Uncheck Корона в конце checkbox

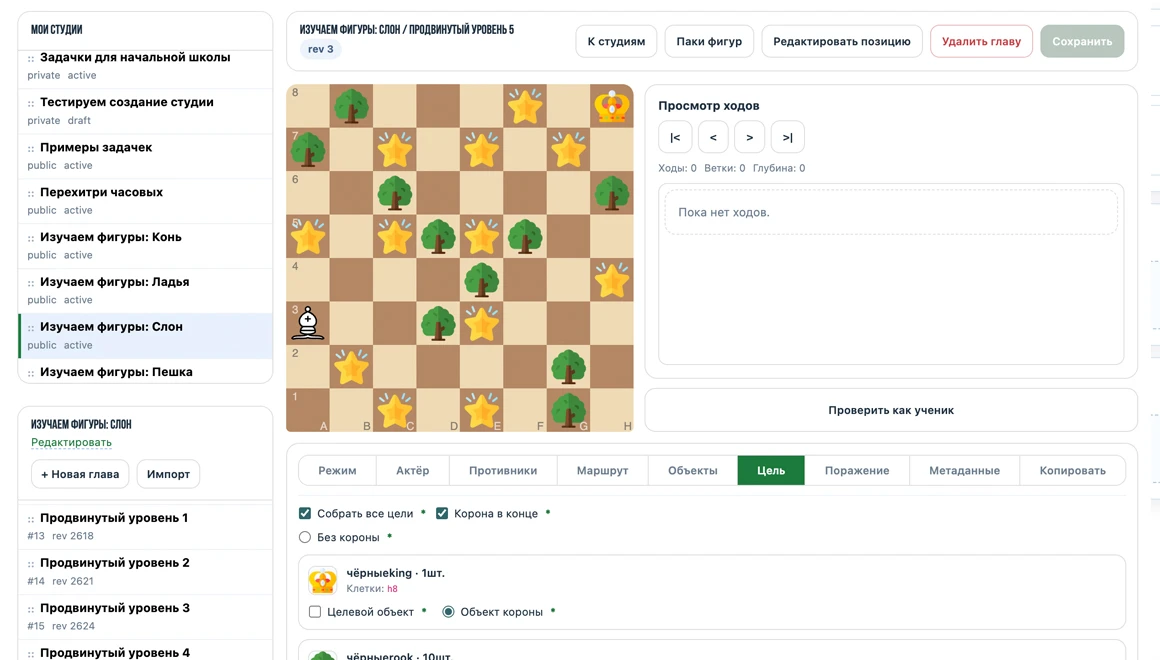pos(442,513)
